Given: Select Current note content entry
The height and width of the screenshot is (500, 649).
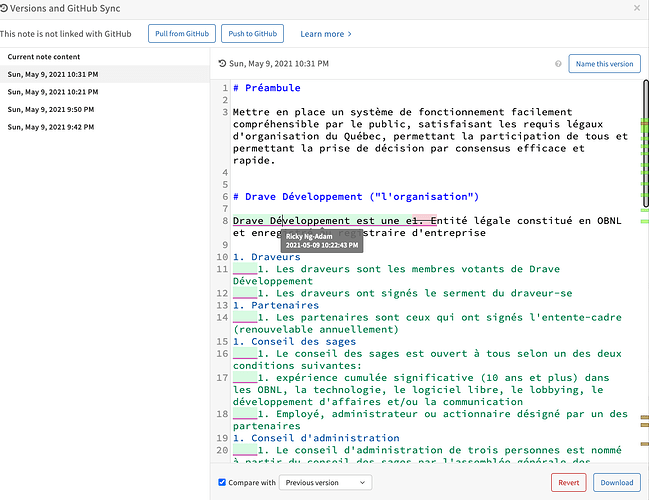Looking at the screenshot, I should [x=104, y=57].
